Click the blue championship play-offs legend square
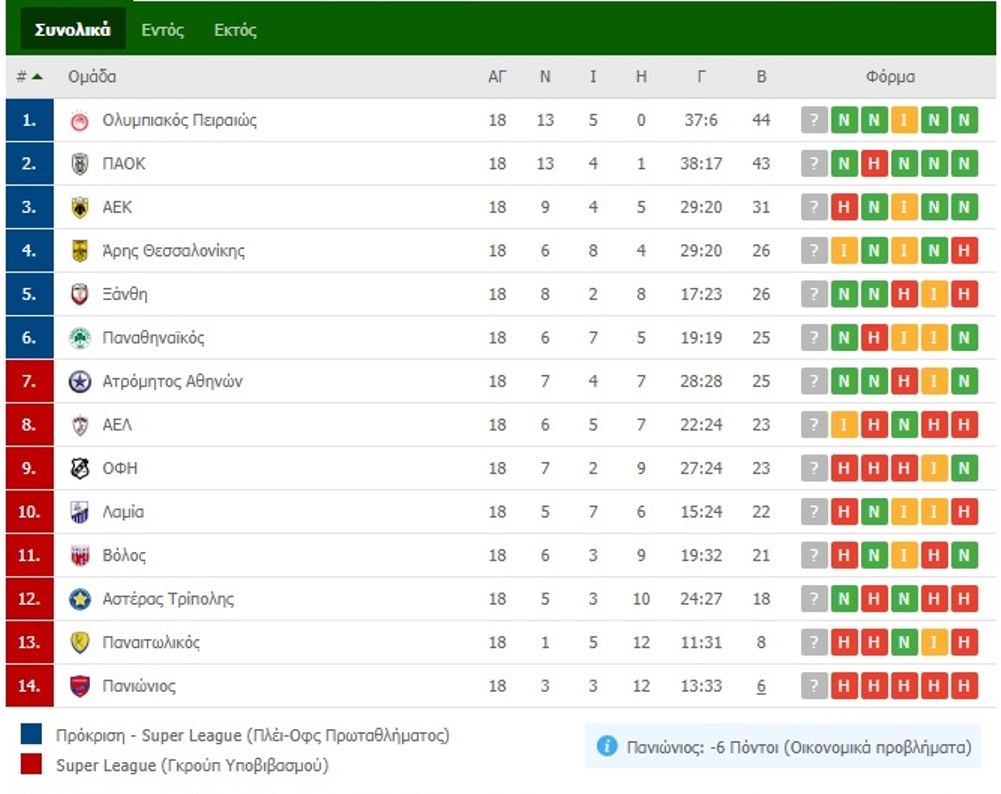This screenshot has width=1001, height=794. pyautogui.click(x=31, y=734)
